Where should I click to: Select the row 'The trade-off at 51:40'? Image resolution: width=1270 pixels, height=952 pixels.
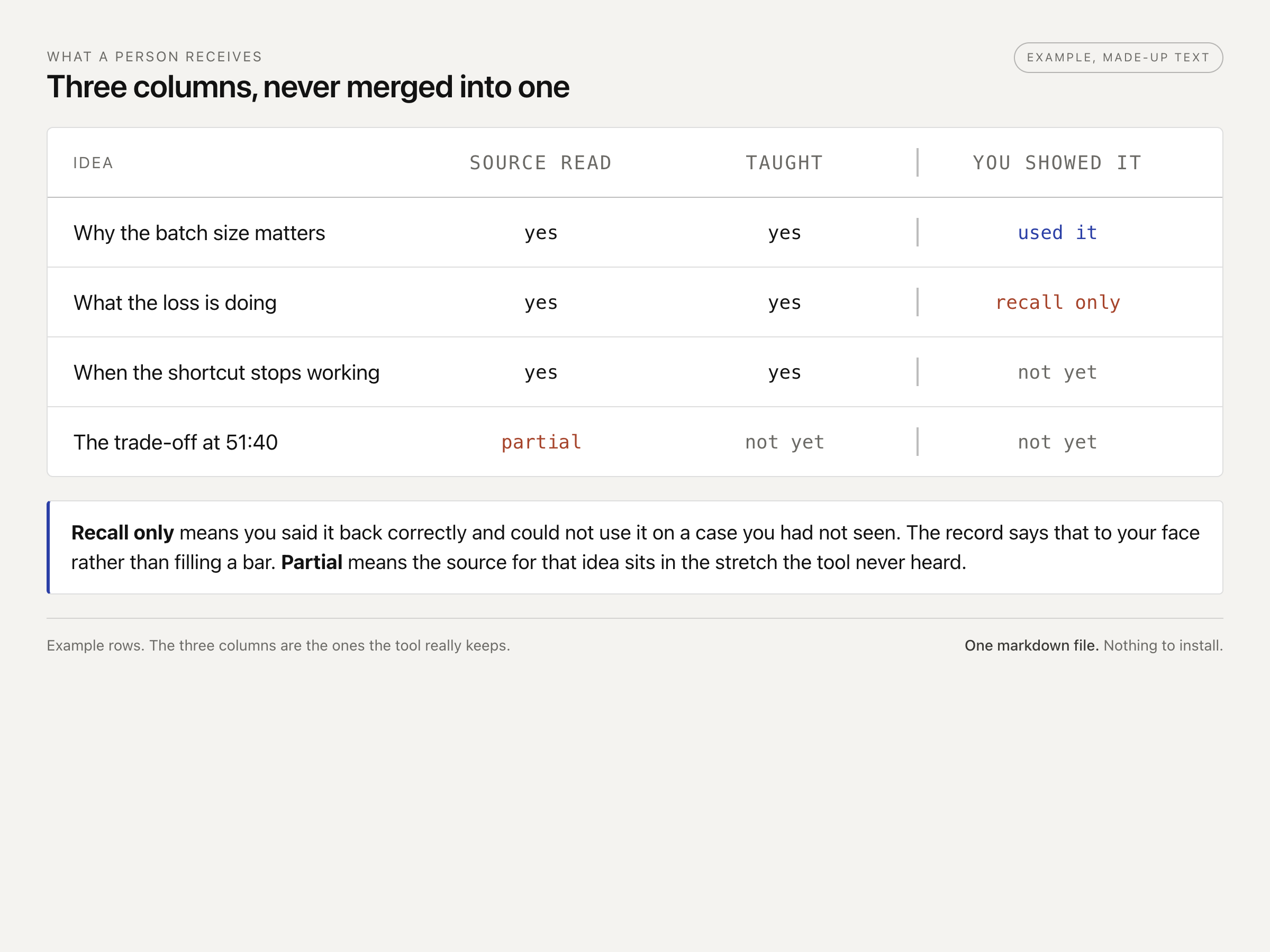[x=635, y=442]
